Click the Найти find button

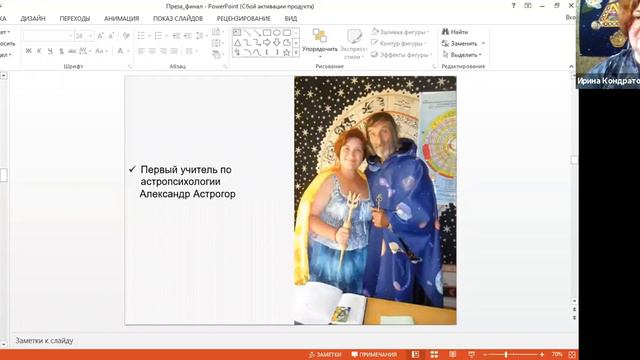pos(455,31)
